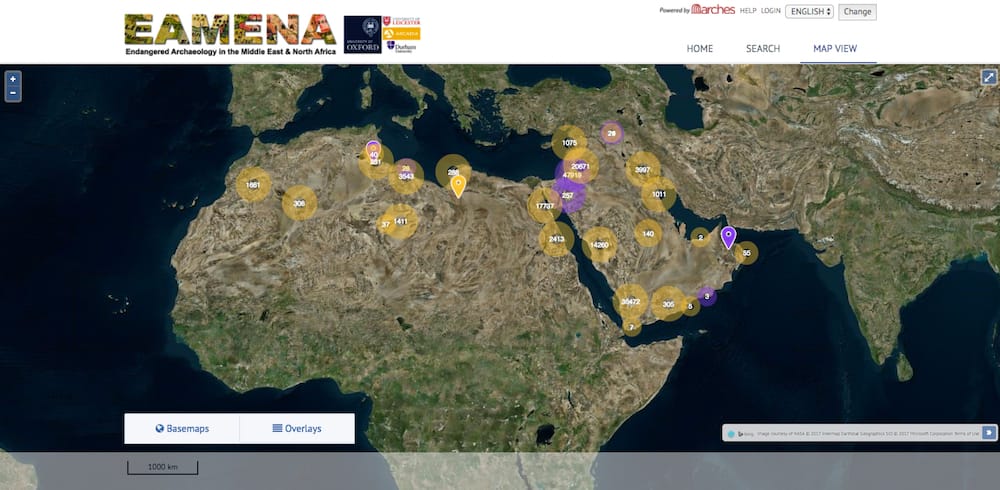Open the purple 3 cluster marker

tap(707, 296)
